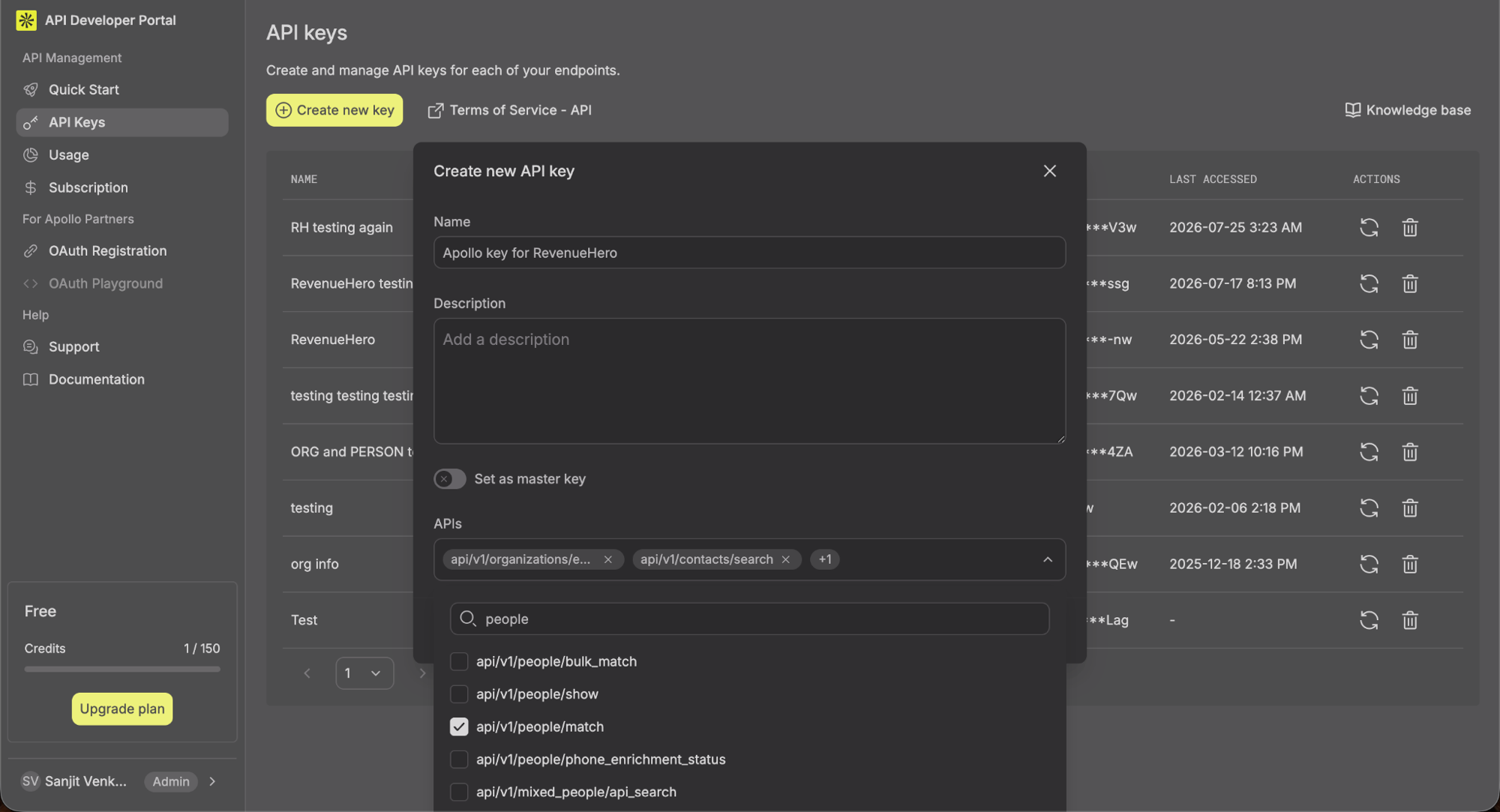
Task: Delete the testing key from 2026-02-06
Action: 1410,508
